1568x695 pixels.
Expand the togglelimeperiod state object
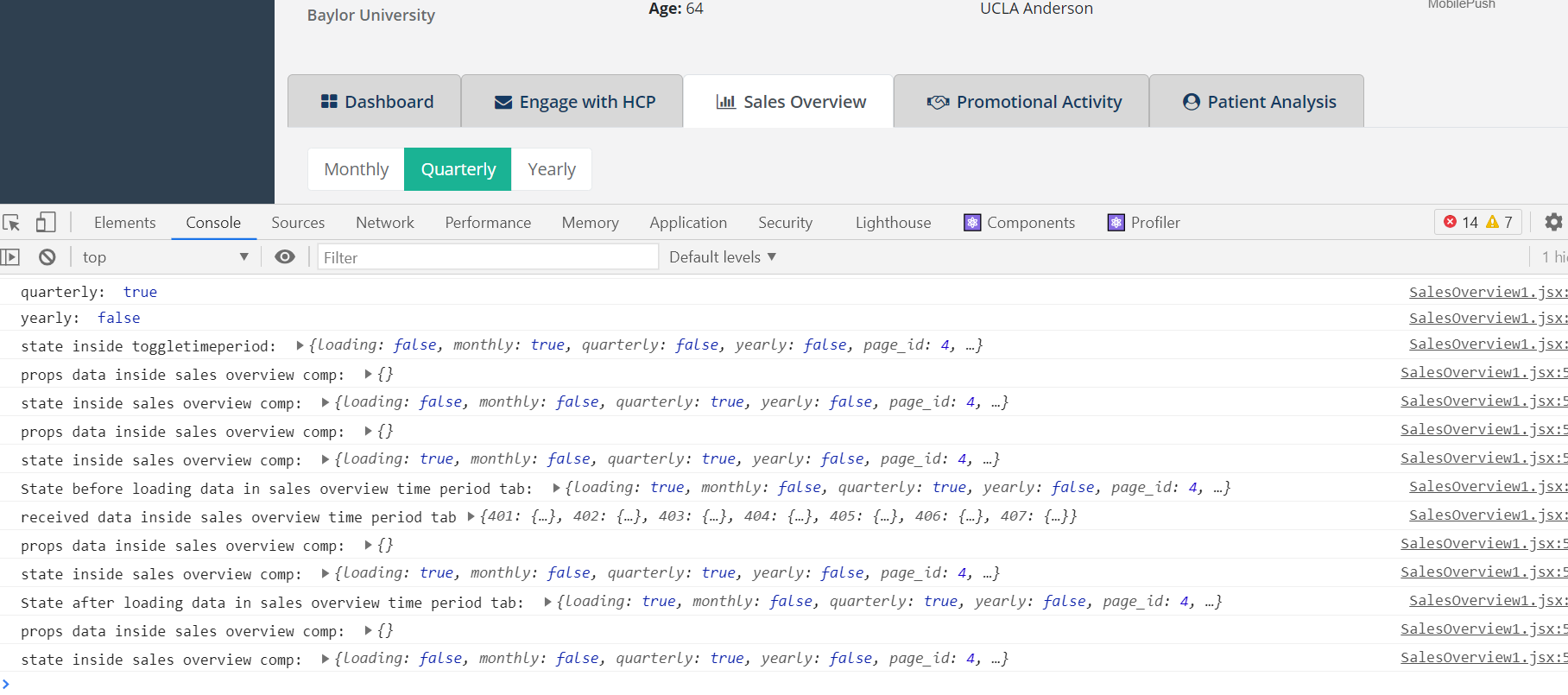(300, 345)
